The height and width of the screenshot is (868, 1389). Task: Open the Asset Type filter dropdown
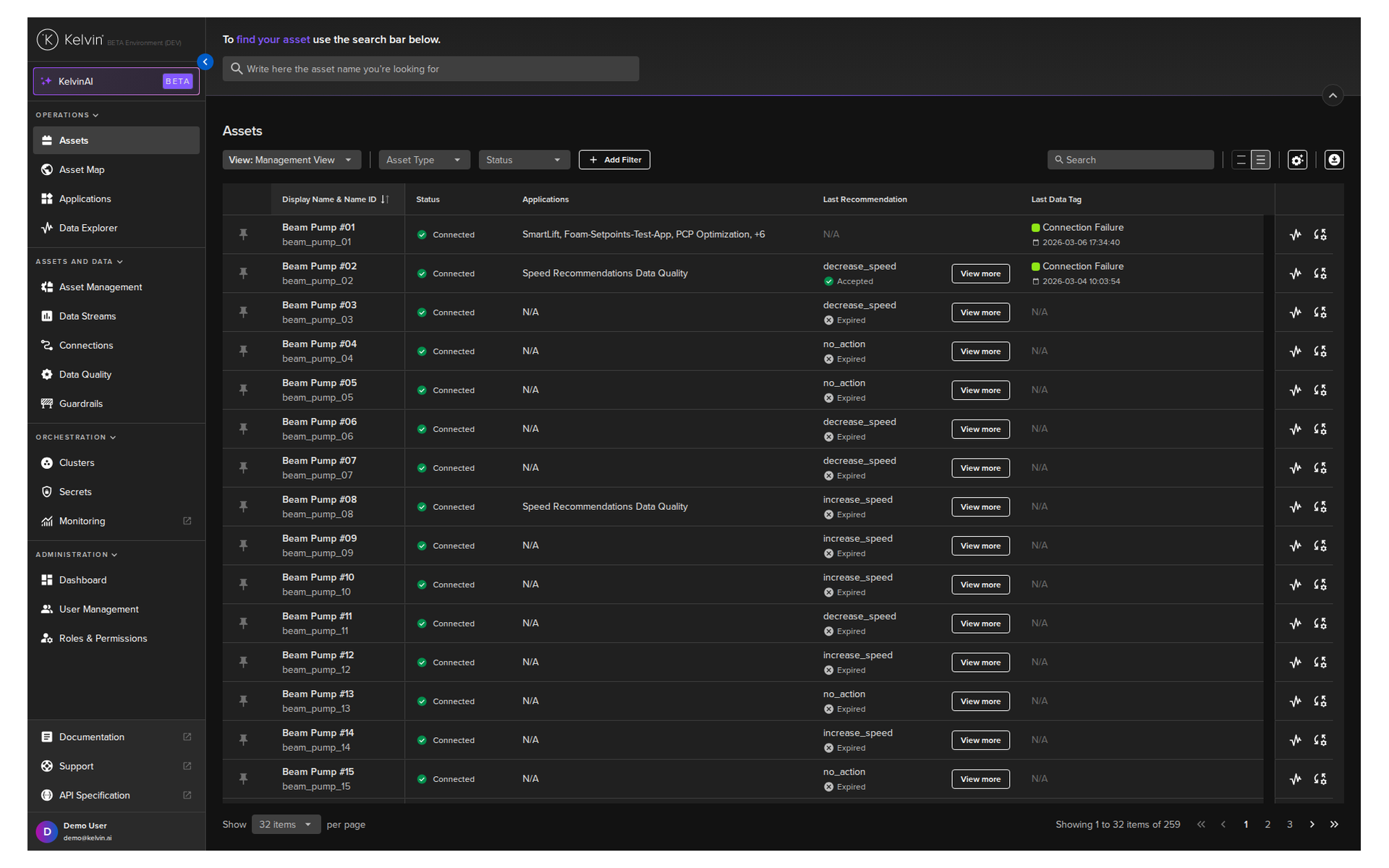423,160
